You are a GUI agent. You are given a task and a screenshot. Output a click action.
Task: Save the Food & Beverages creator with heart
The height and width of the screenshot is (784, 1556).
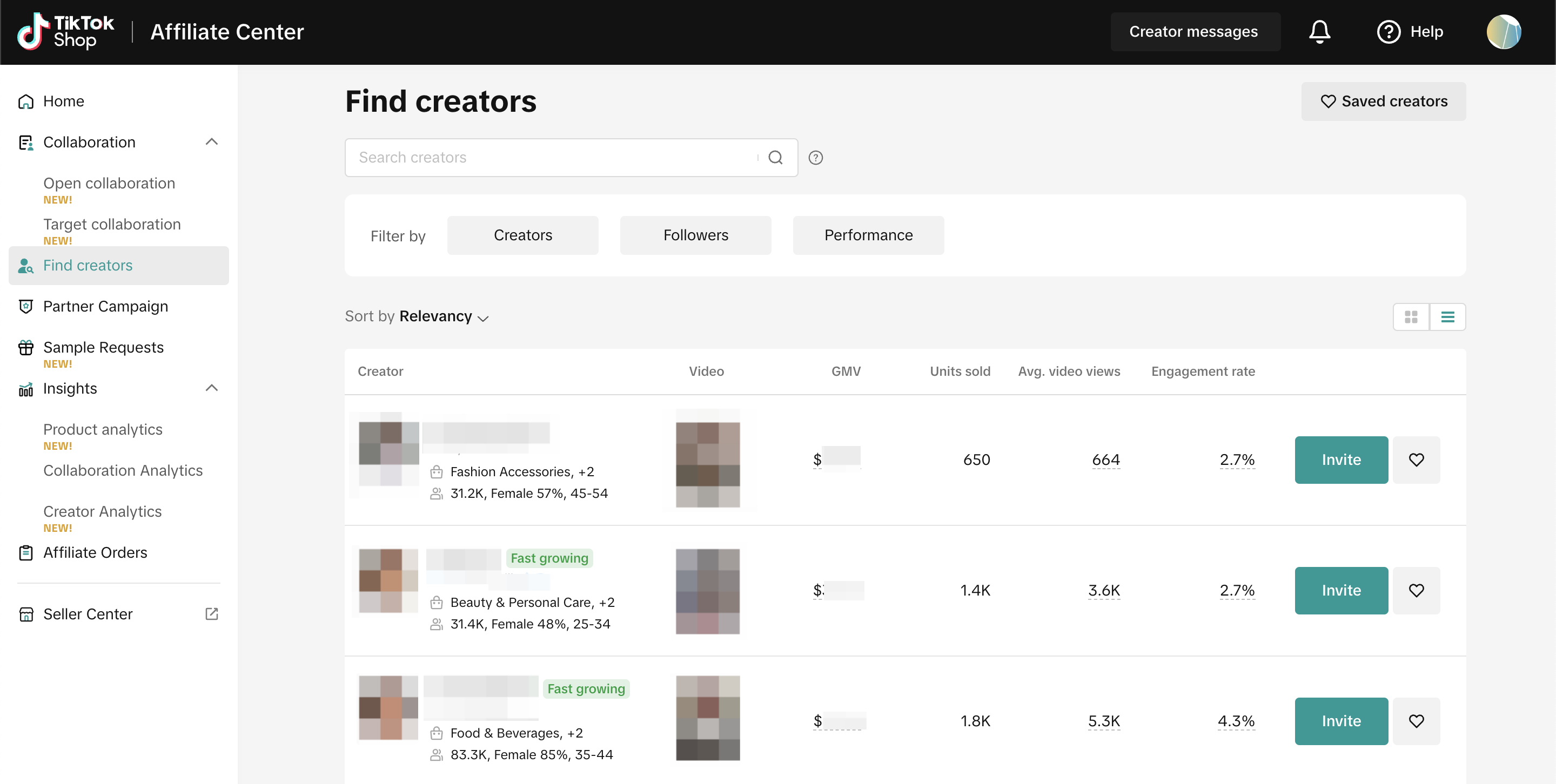[1416, 721]
